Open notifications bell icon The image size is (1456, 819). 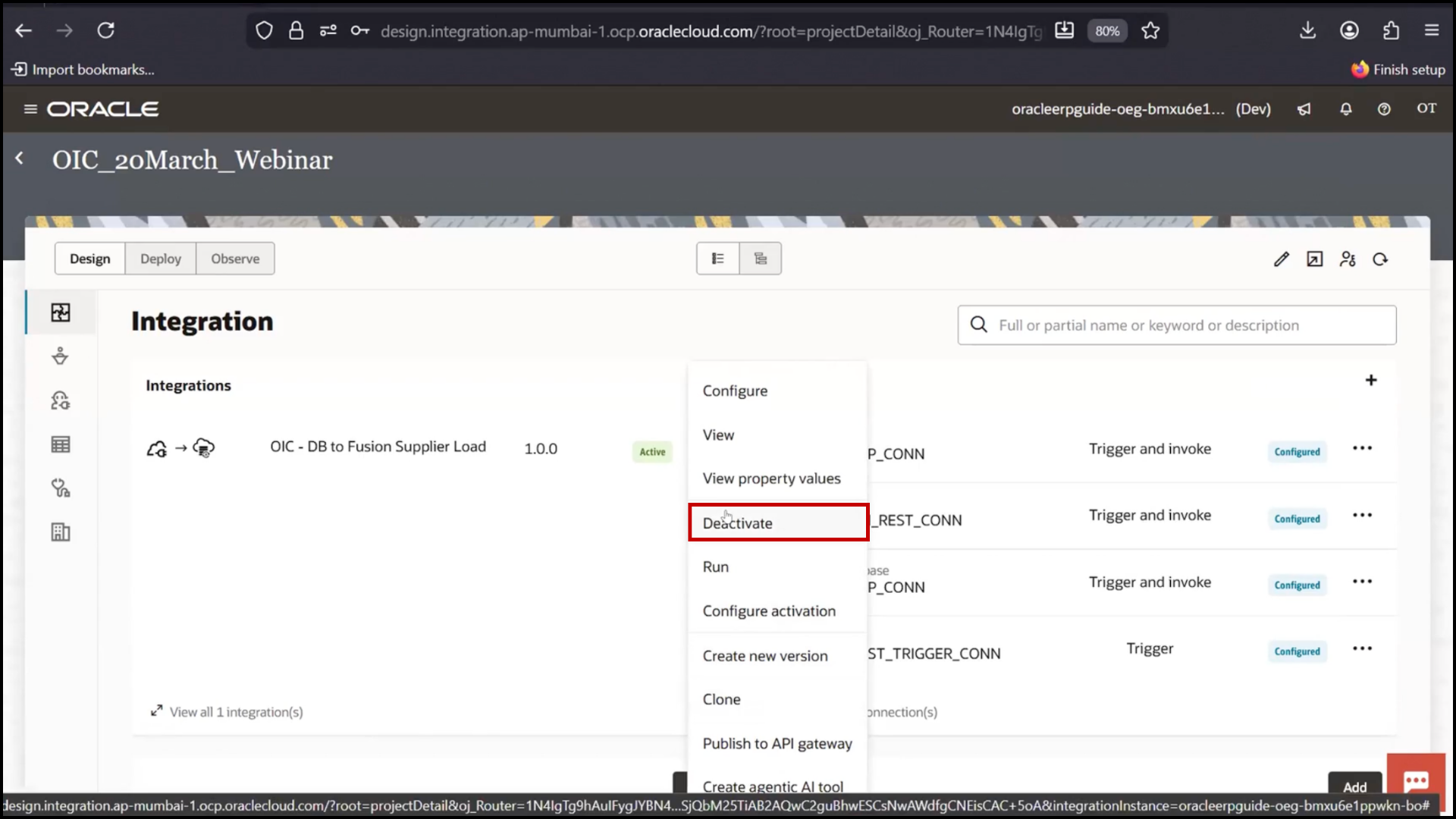1346,109
